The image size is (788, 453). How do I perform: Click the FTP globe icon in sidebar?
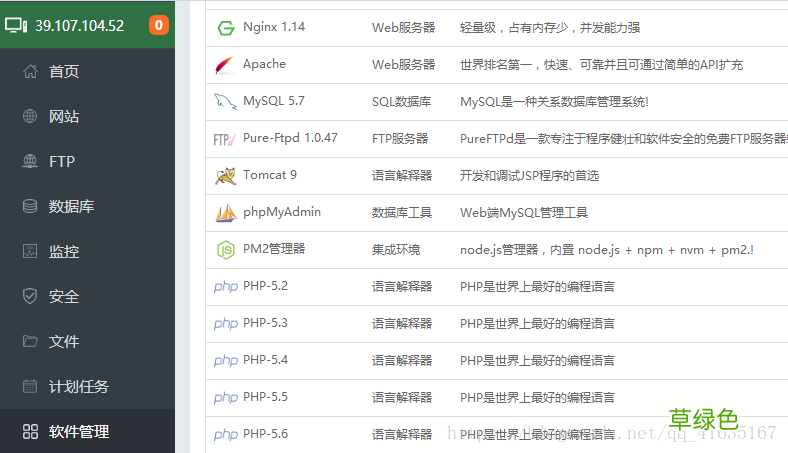point(30,161)
